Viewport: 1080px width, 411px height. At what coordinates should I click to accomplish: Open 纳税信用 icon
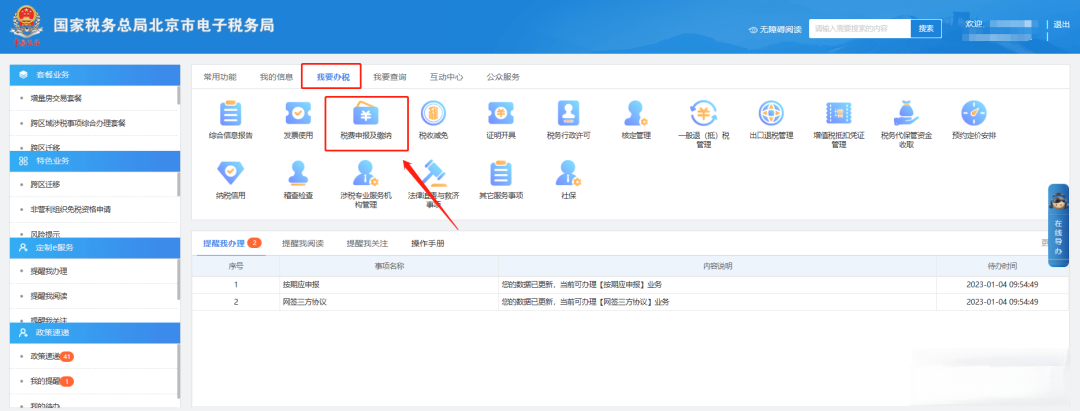click(230, 173)
